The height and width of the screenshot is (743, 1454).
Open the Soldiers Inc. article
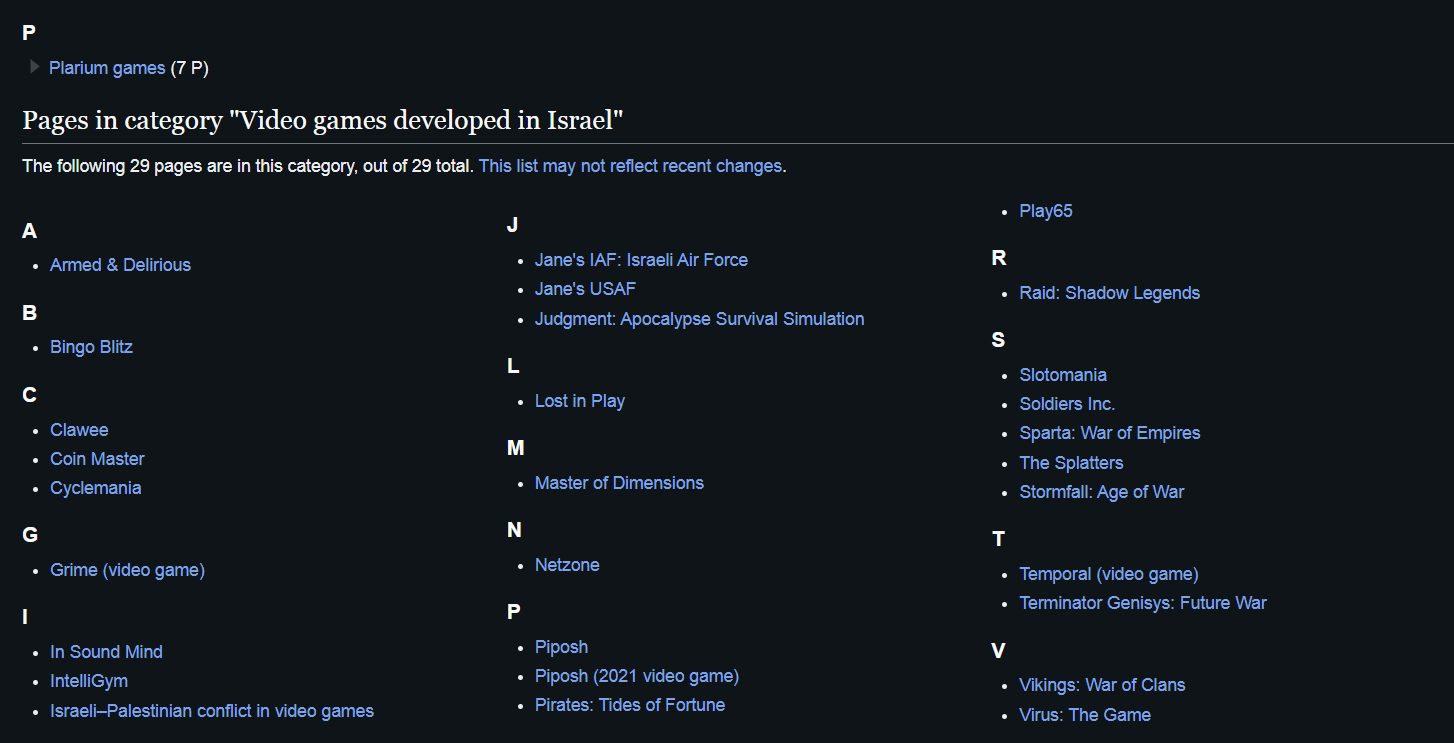(1067, 404)
